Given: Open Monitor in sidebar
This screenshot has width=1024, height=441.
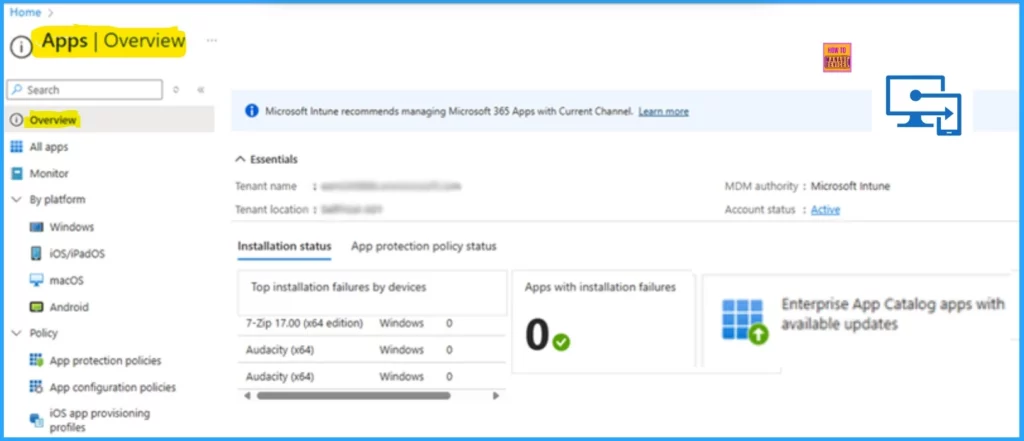Looking at the screenshot, I should click(x=49, y=174).
